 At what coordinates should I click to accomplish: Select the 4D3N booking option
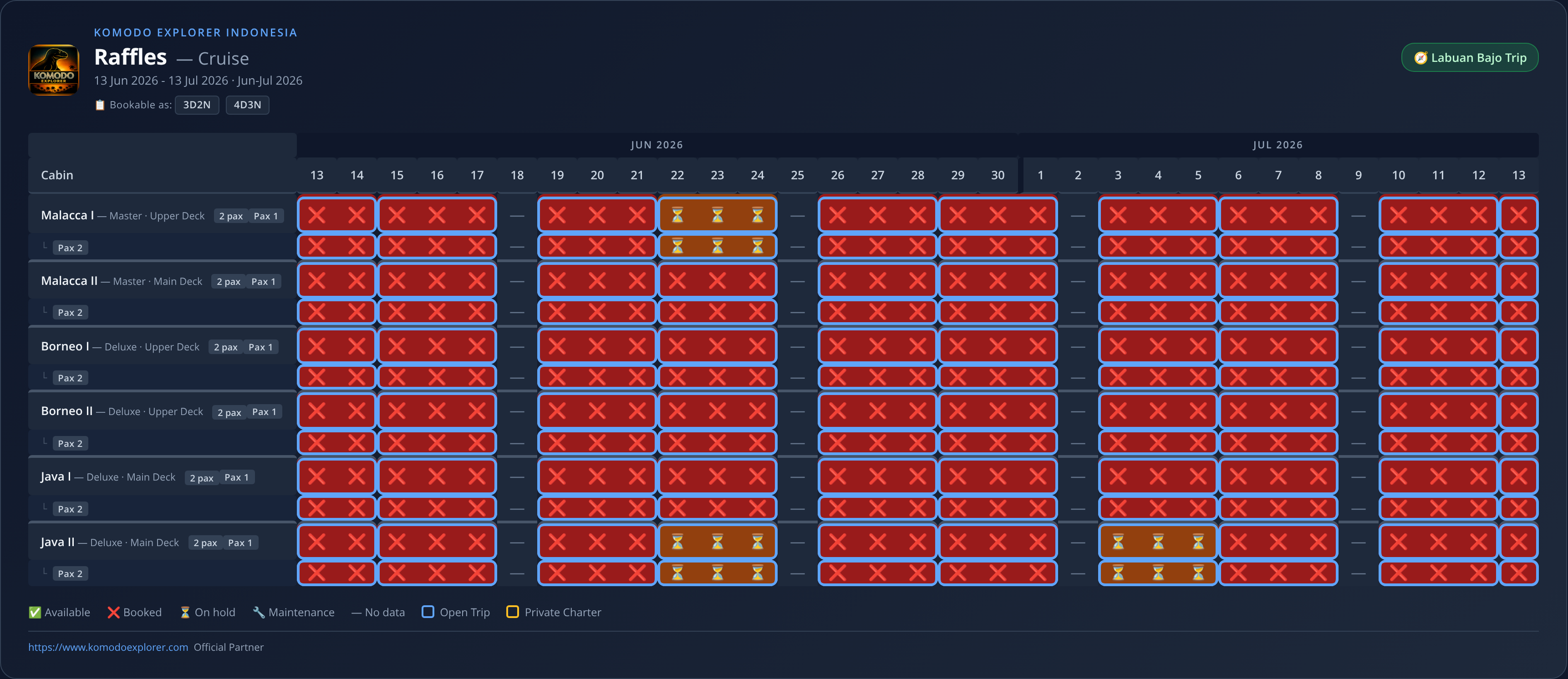(247, 105)
